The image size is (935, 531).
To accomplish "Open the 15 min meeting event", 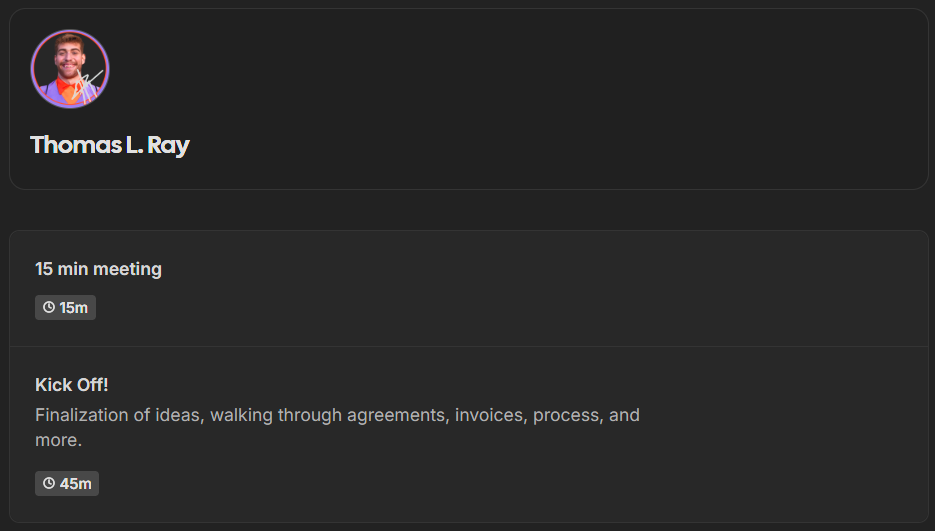I will pyautogui.click(x=469, y=289).
